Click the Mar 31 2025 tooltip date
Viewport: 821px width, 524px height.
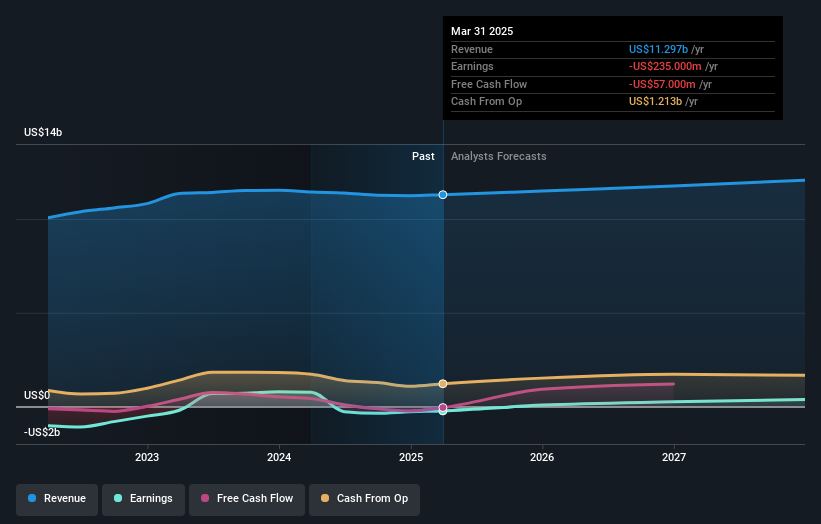tap(482, 31)
